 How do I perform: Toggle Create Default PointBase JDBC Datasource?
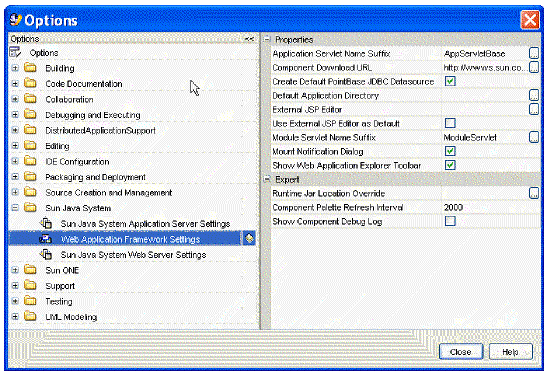(x=450, y=81)
